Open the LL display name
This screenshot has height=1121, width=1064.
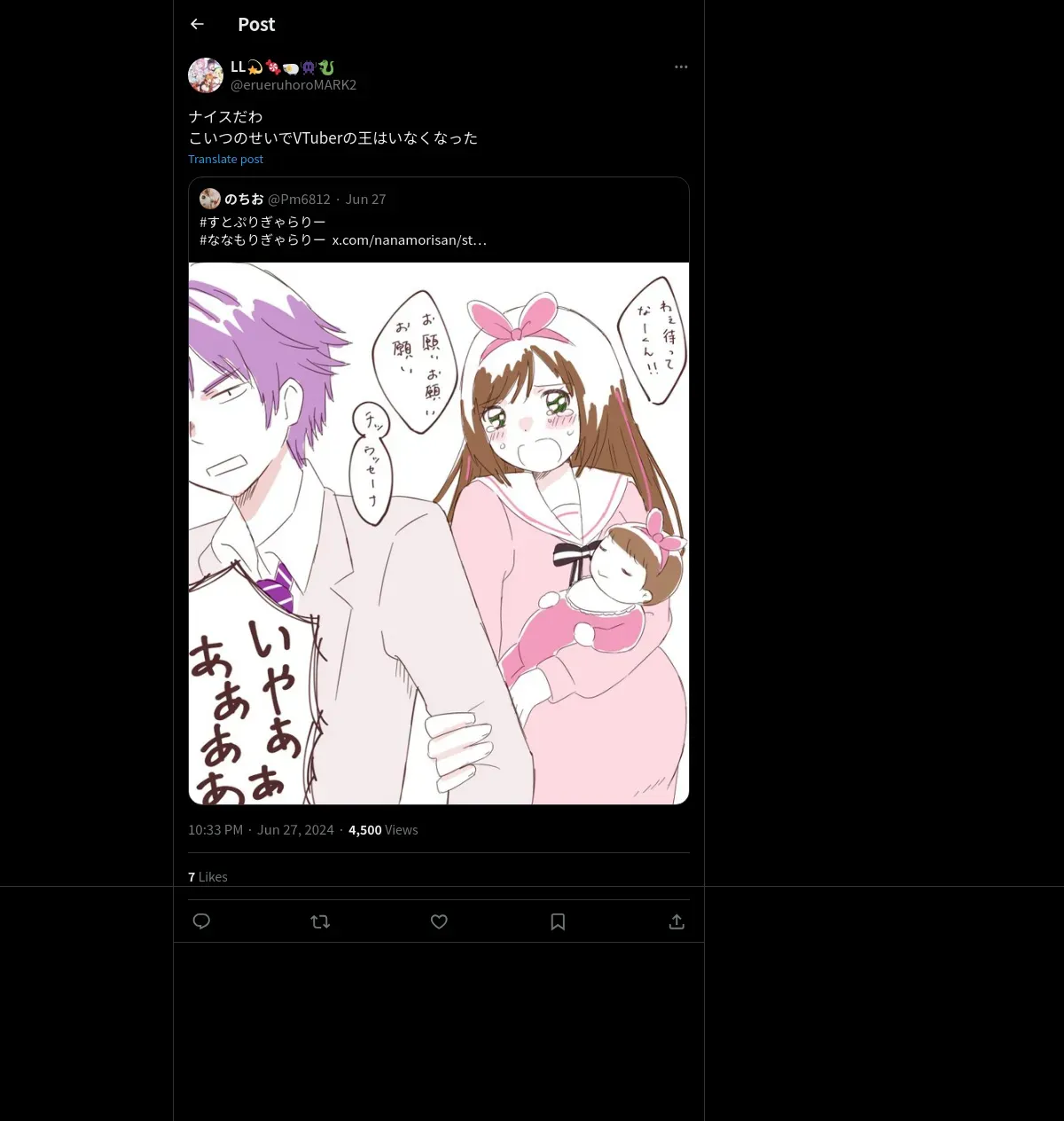238,67
